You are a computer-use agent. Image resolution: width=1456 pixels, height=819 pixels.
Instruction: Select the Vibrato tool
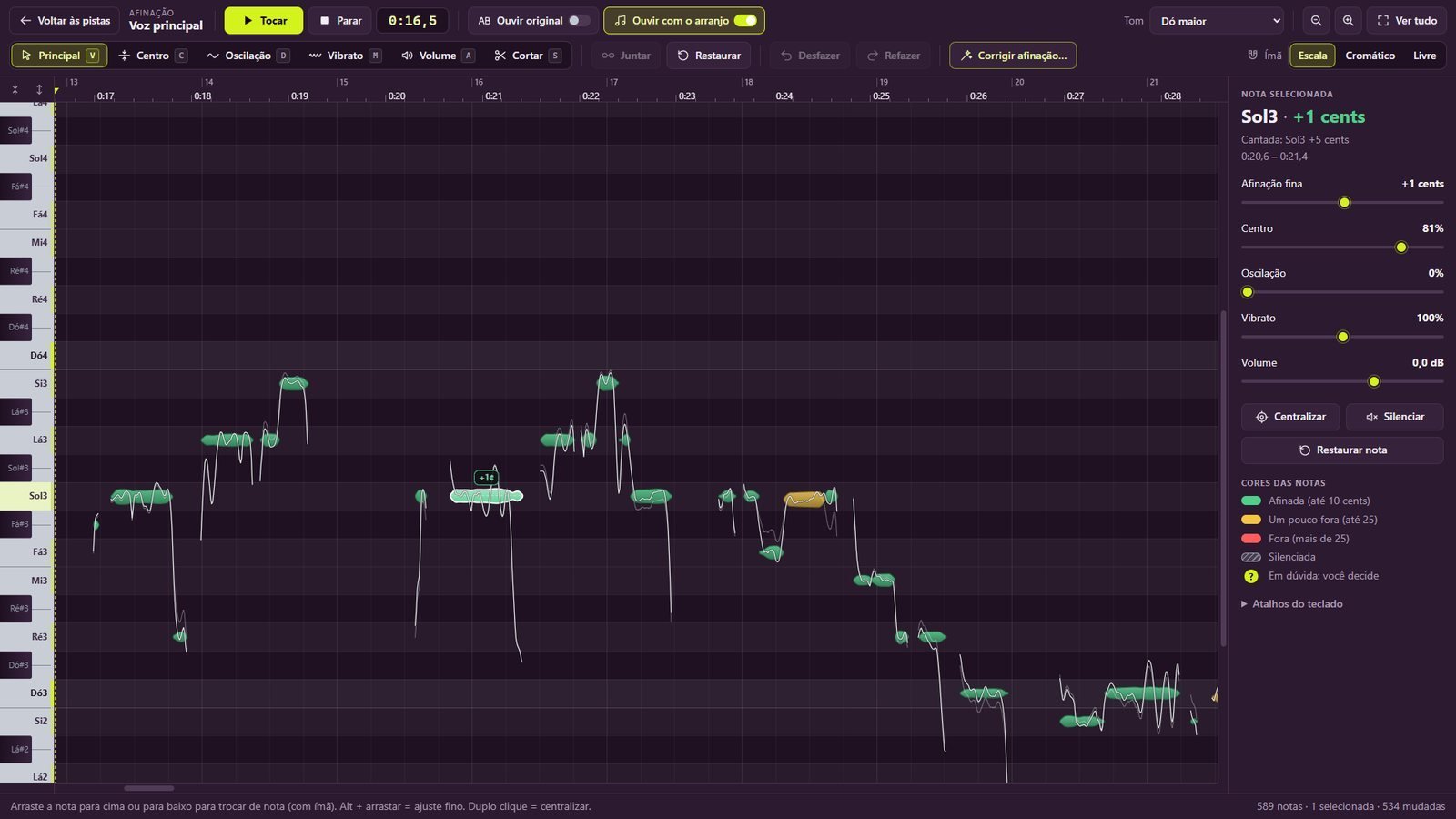[345, 56]
